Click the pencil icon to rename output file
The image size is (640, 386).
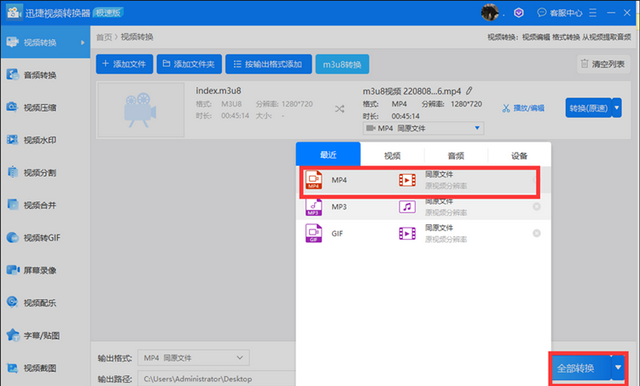coord(469,91)
